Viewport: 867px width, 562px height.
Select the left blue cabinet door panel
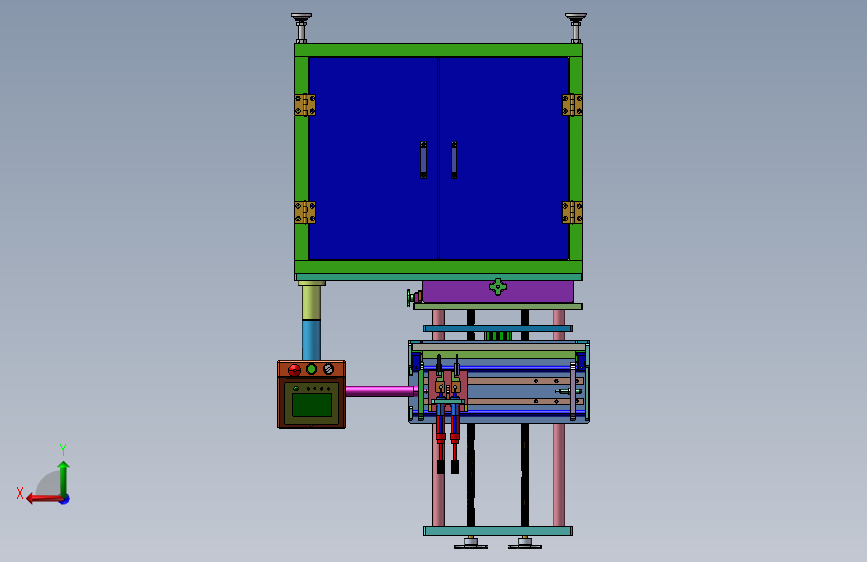[x=373, y=158]
